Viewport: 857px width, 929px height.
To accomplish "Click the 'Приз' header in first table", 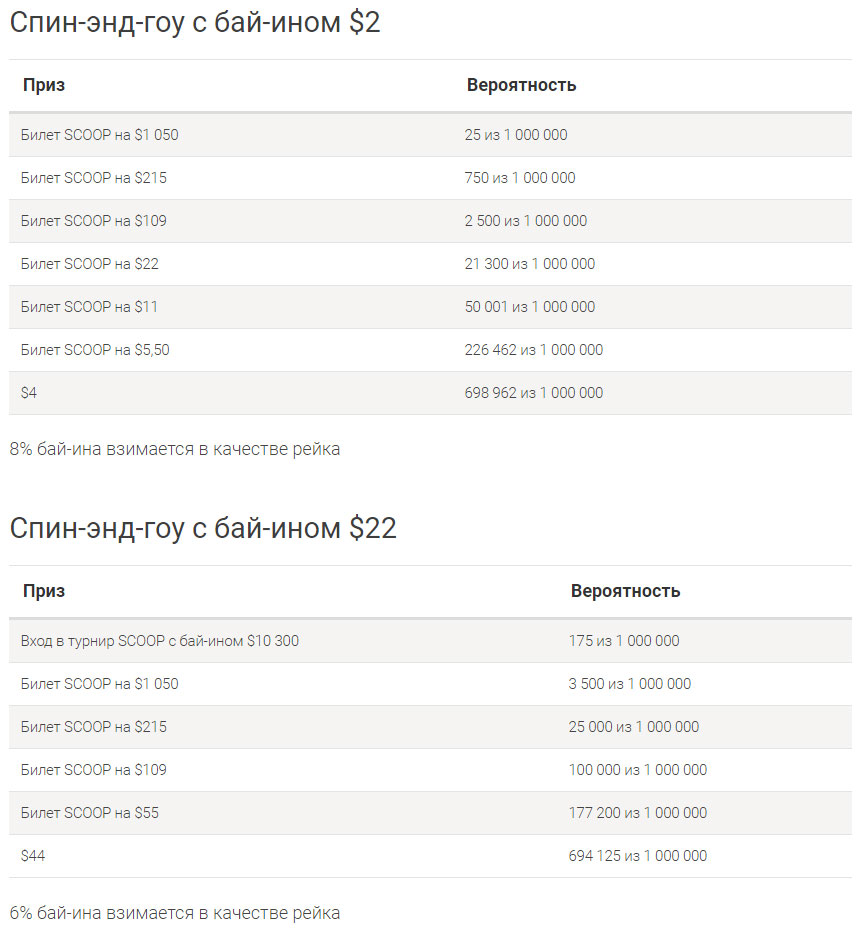I will (x=44, y=85).
